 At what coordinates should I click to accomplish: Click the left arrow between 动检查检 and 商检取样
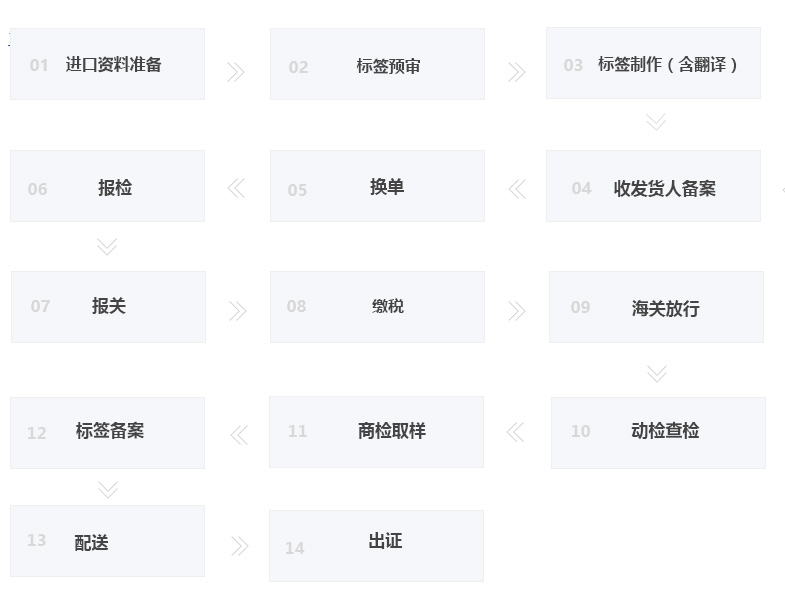coord(515,432)
